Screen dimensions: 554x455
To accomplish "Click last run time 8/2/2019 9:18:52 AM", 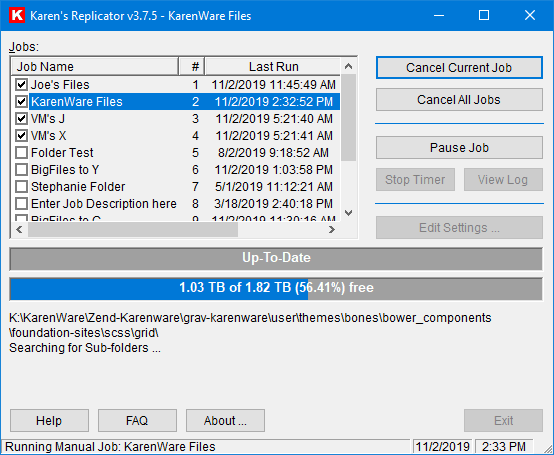I will 273,153.
